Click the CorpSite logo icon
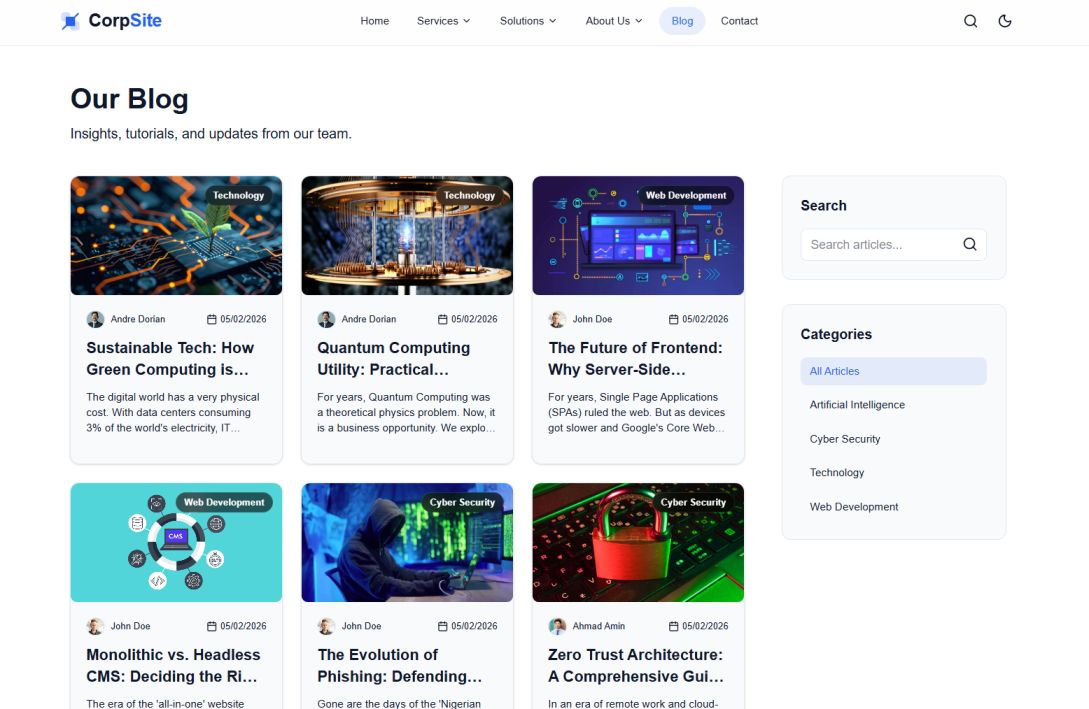The width and height of the screenshot is (1089, 709). click(70, 20)
